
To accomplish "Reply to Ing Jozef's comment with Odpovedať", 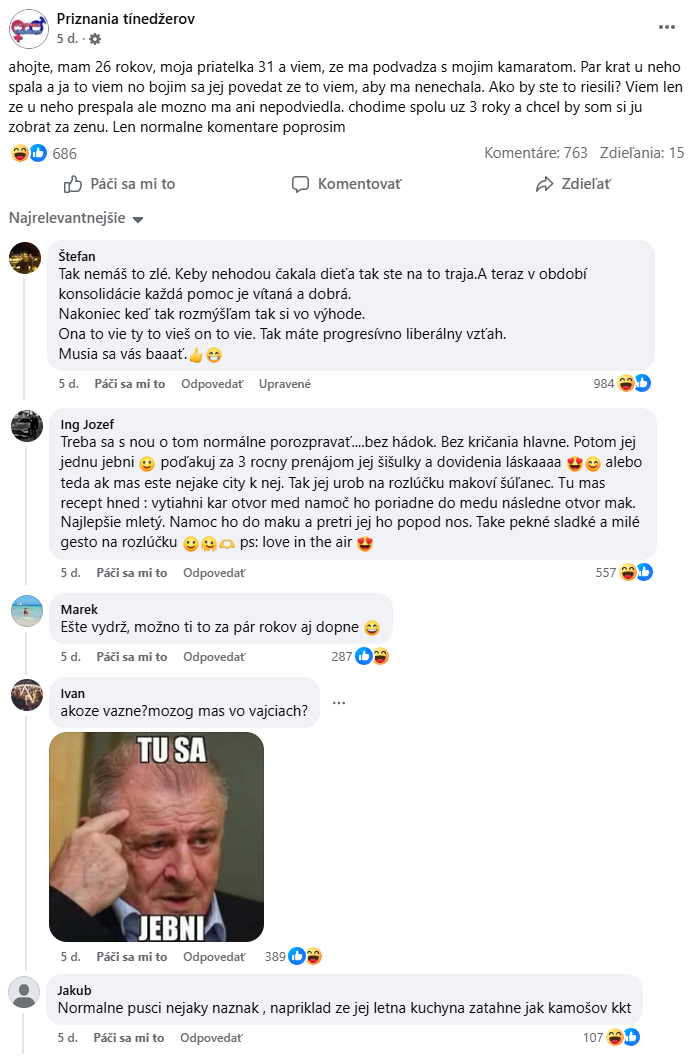I will point(214,572).
